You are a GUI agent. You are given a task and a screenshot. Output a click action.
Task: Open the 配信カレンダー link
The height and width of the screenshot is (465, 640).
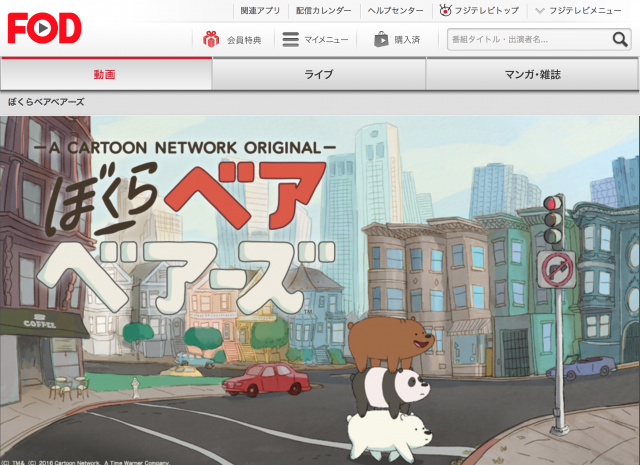tap(324, 11)
